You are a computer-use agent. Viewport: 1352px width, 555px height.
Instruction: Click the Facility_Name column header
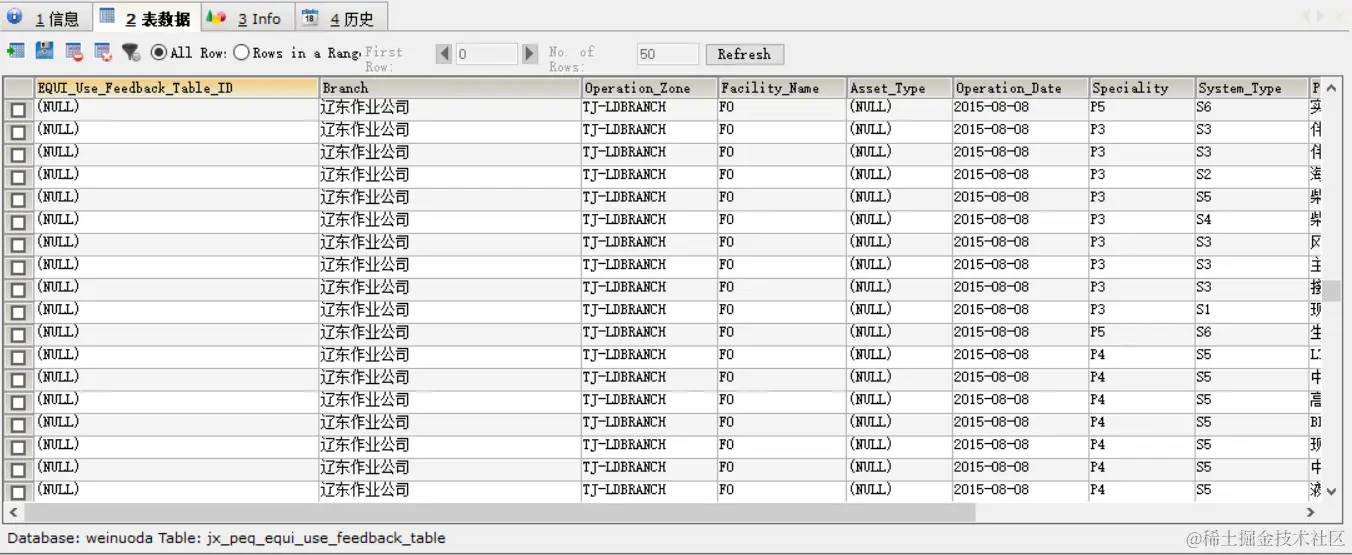click(782, 88)
